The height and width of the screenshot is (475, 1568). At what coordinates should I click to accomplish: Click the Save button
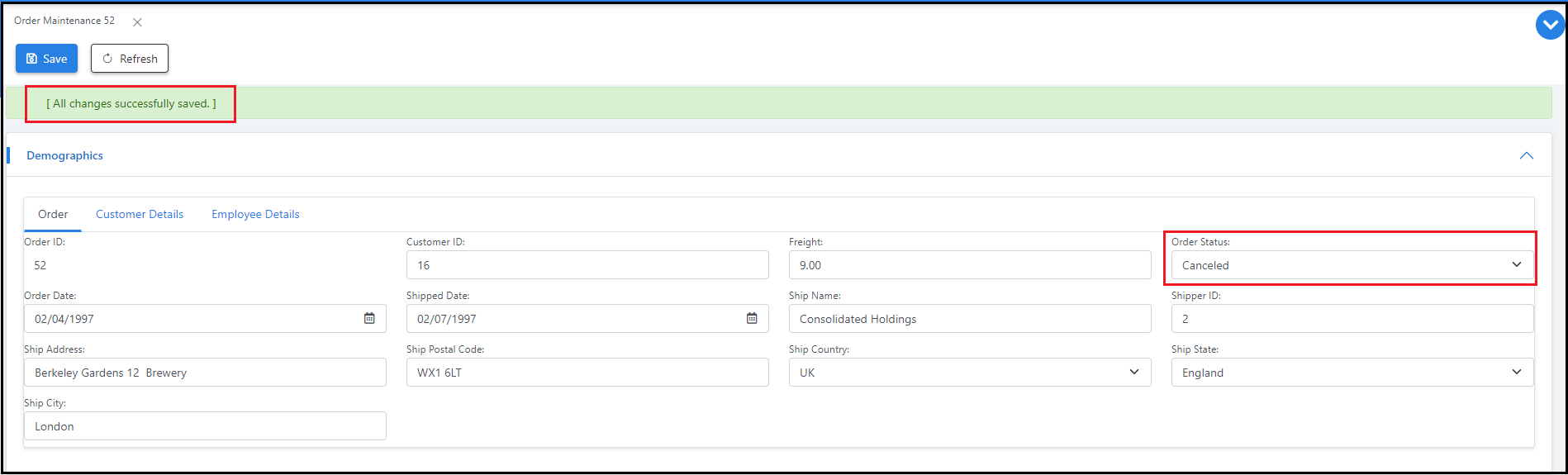(46, 59)
